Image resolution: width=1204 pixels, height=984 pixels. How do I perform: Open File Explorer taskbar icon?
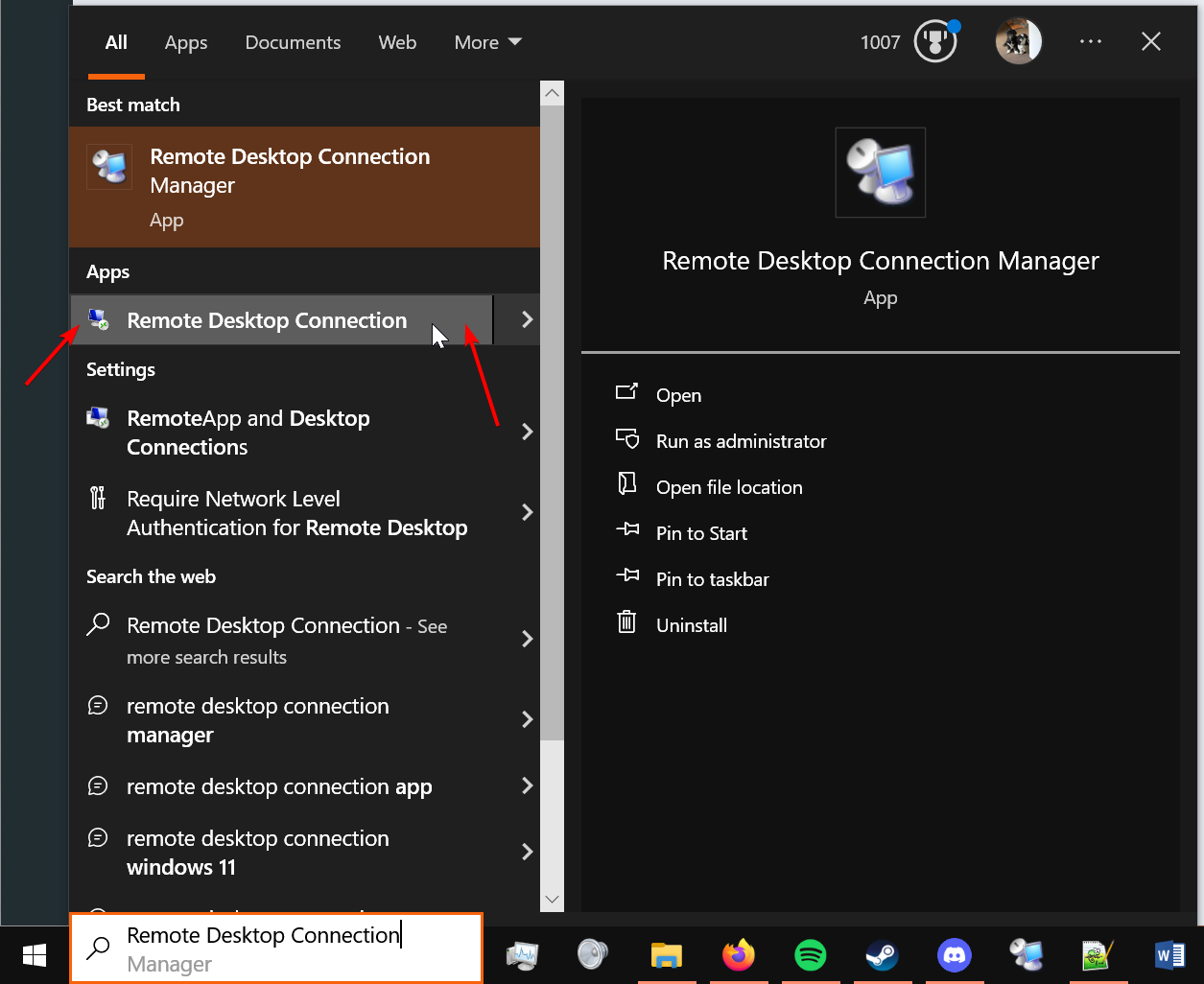click(666, 955)
